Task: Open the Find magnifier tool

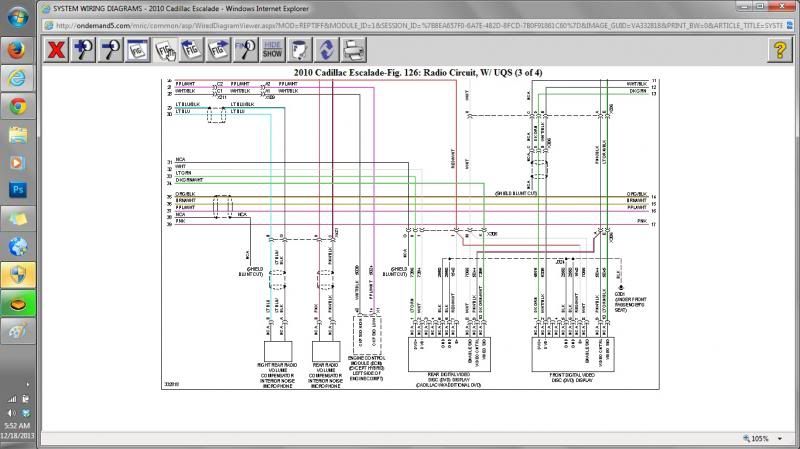Action: [x=245, y=50]
